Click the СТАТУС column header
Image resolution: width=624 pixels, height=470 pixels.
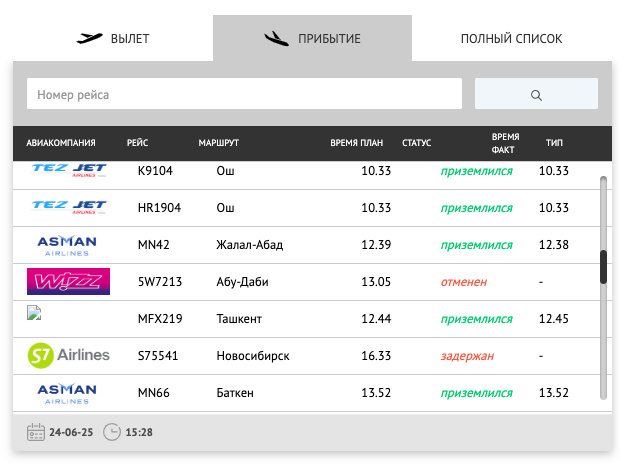416,143
